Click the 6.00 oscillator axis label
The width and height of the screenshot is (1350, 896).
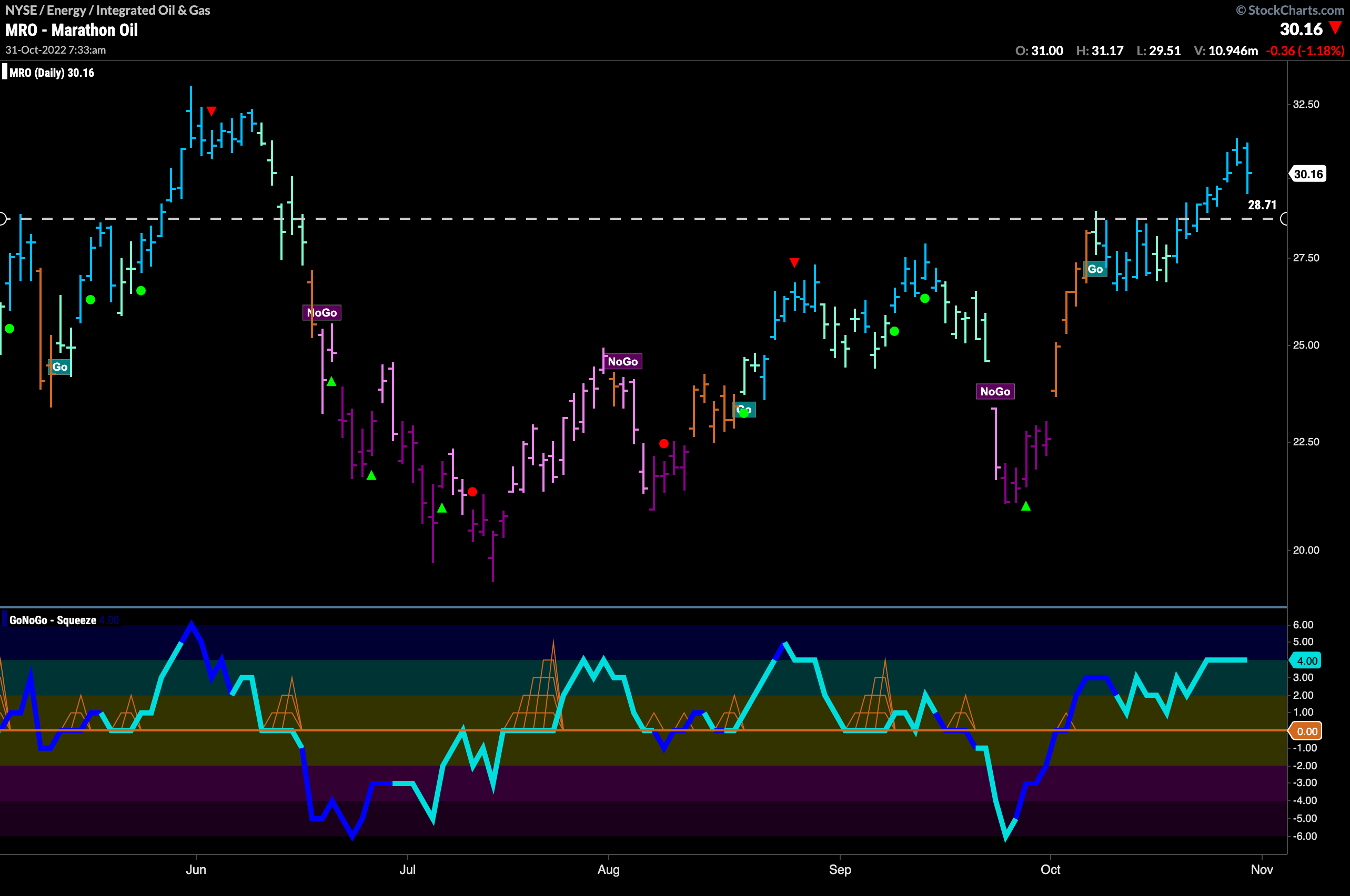tap(1303, 625)
